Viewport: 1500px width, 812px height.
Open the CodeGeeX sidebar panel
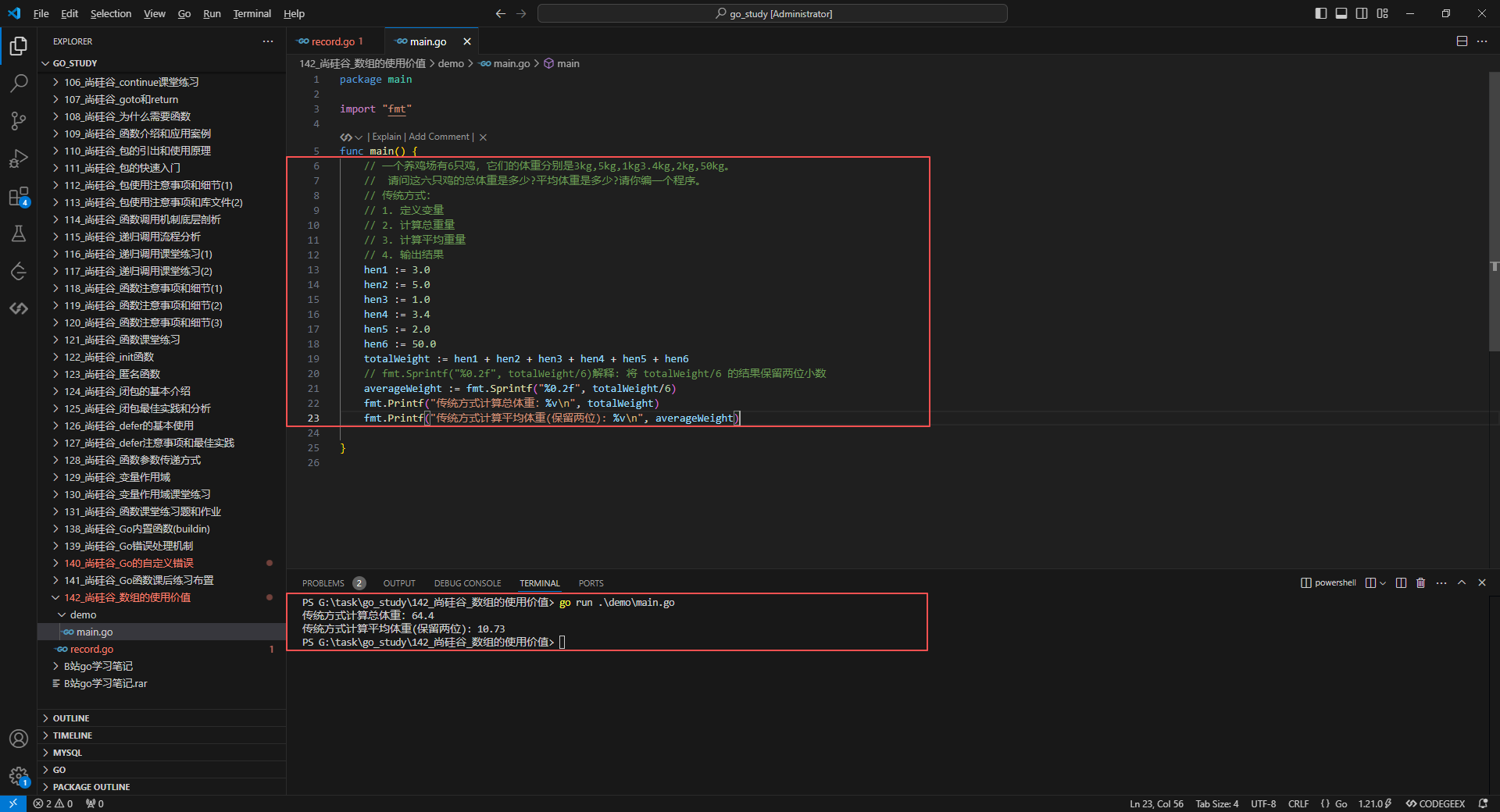pyautogui.click(x=19, y=308)
